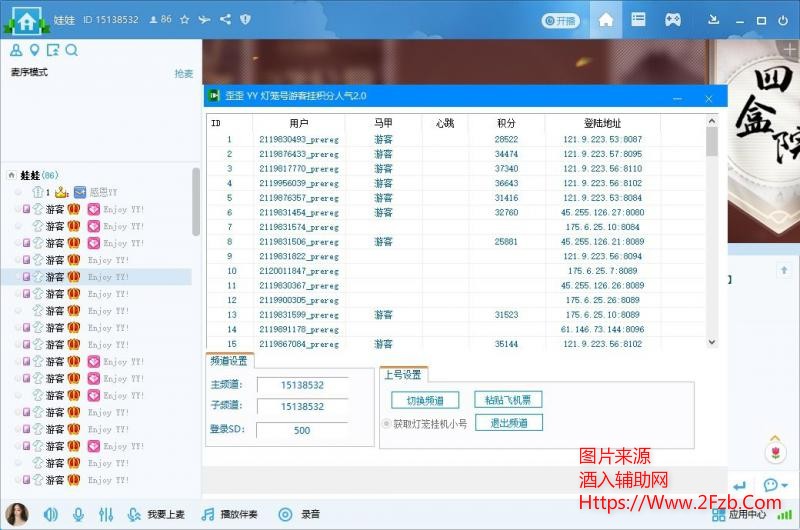This screenshot has width=800, height=530.
Task: Click the 开播 start broadcast button
Action: pyautogui.click(x=560, y=20)
